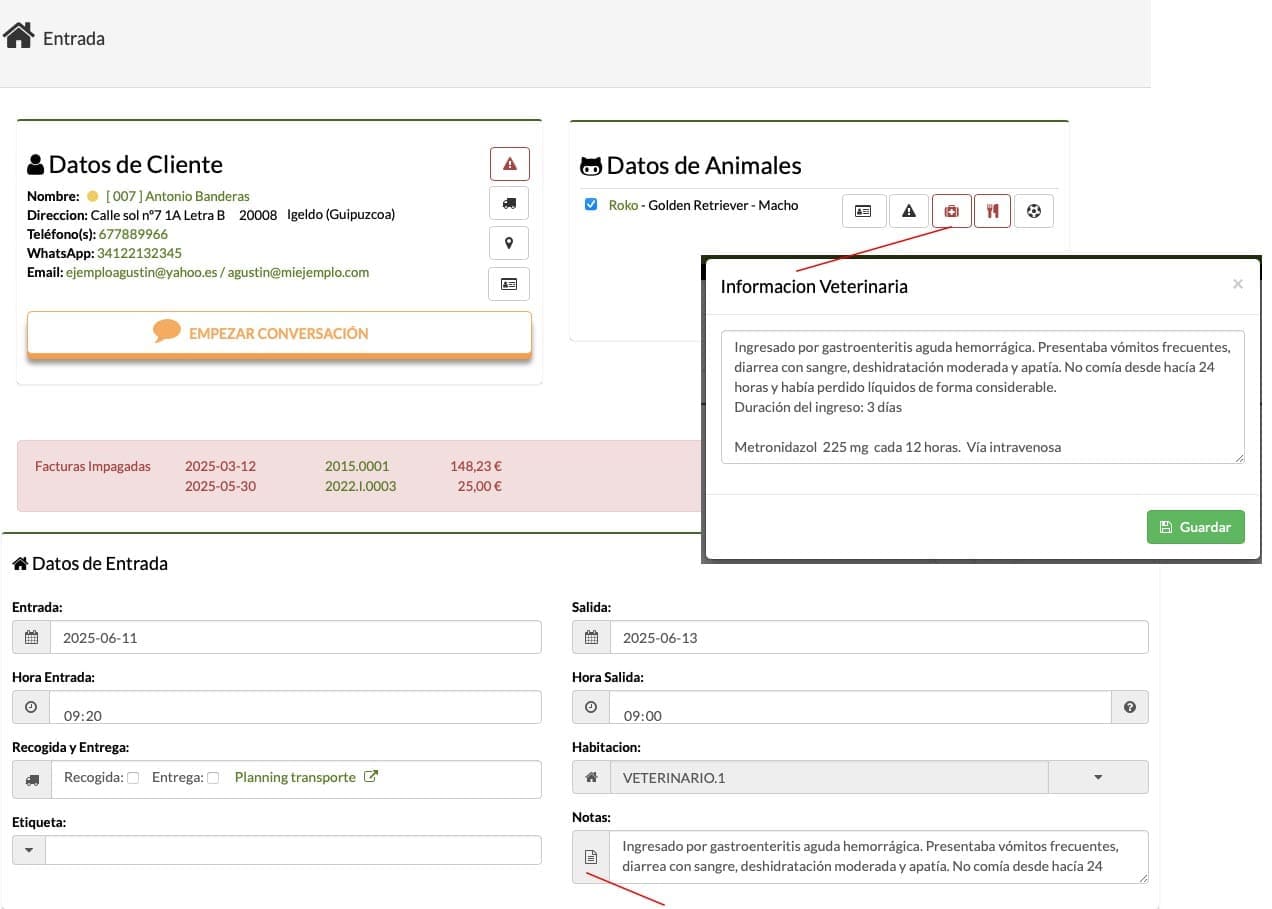Viewport: 1272px width, 909px height.
Task: Click the client warning triangle icon
Action: coord(509,163)
